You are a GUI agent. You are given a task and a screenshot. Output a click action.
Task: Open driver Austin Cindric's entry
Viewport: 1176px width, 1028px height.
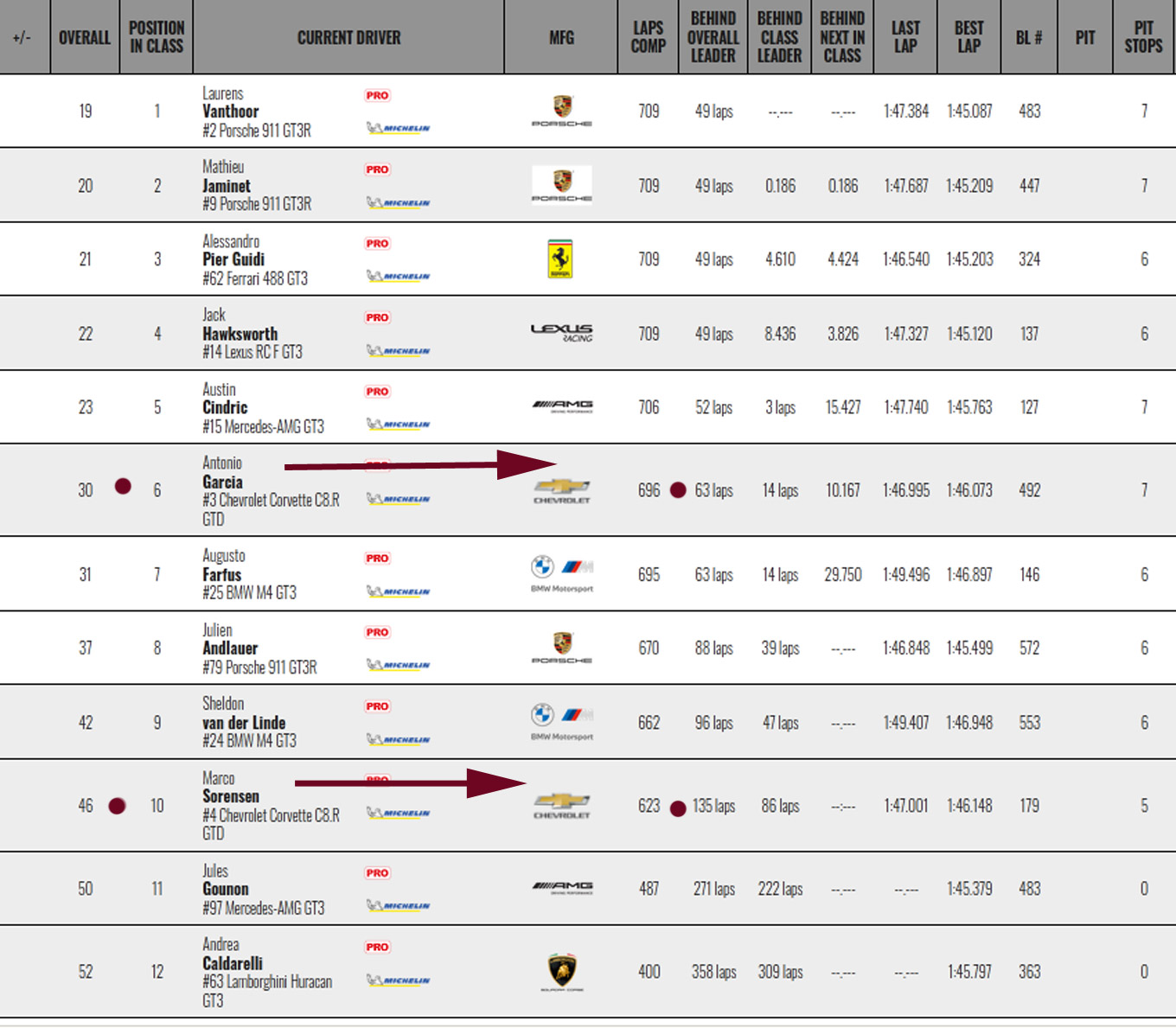225,407
